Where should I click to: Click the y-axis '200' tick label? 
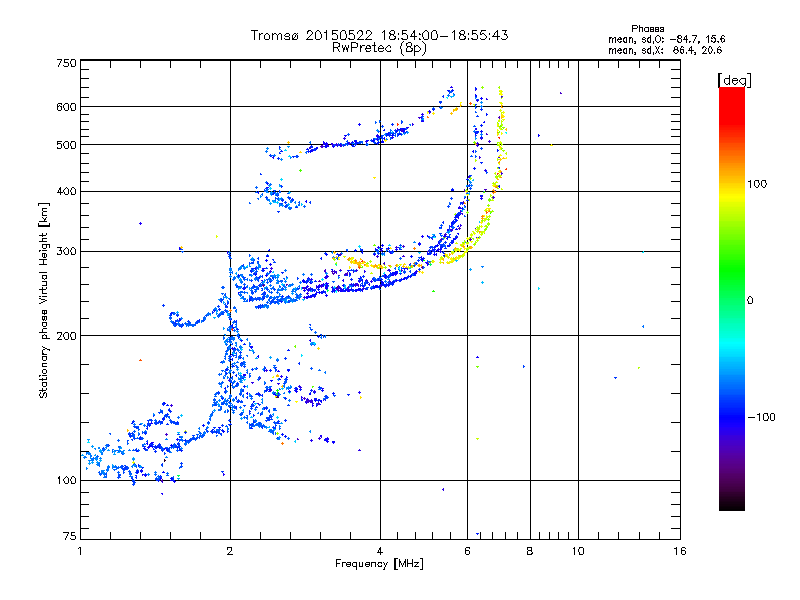tap(66, 336)
